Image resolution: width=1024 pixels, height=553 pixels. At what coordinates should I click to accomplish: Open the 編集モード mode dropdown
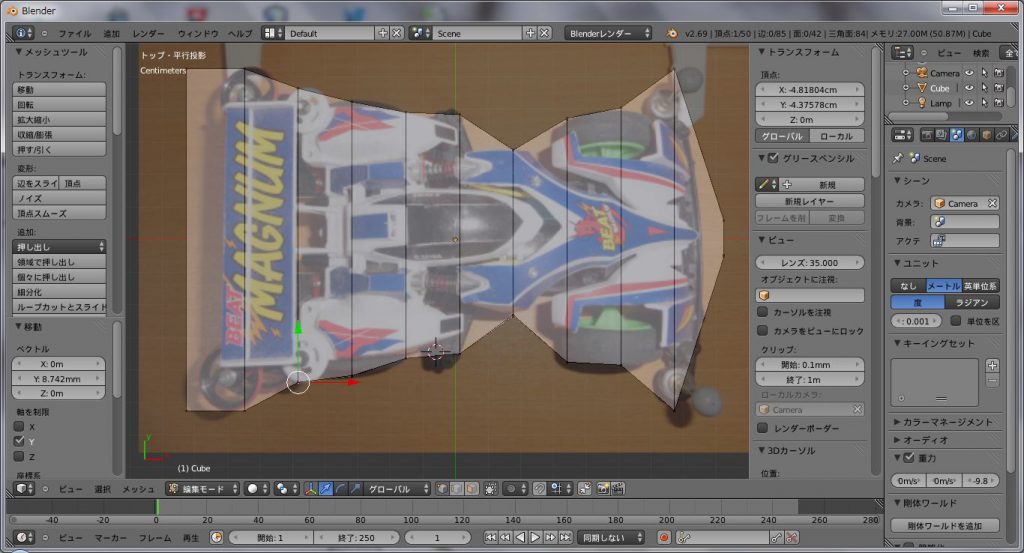pos(202,488)
